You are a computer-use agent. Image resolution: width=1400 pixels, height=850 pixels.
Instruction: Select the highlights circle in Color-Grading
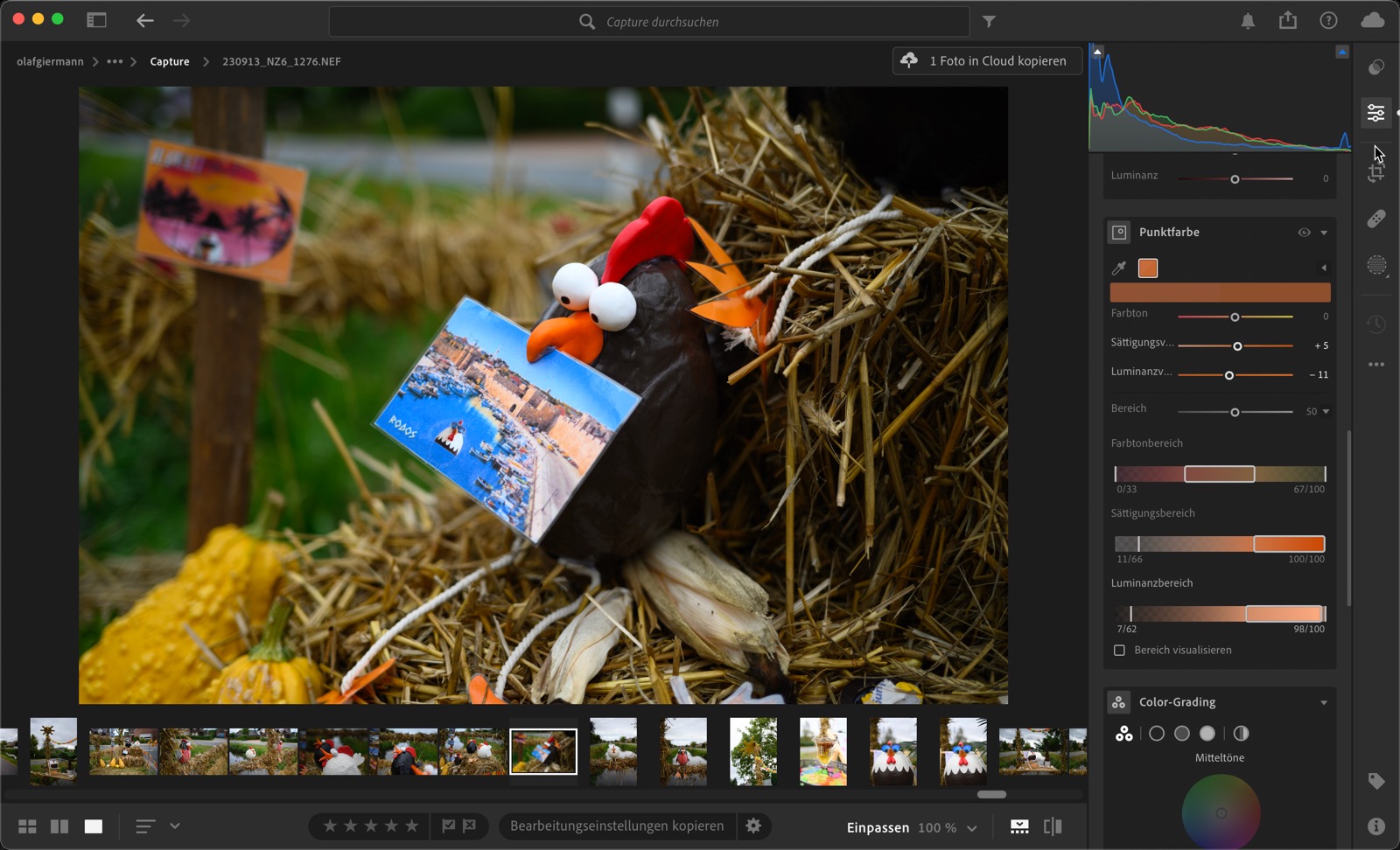tap(1207, 734)
